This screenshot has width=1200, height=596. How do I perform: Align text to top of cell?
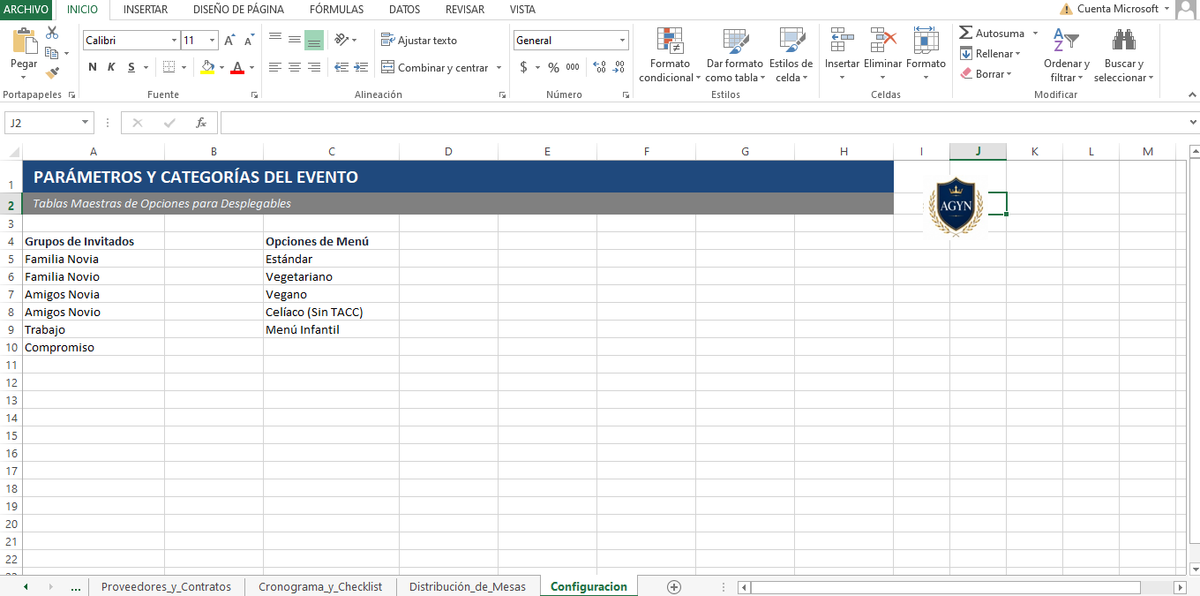pos(274,40)
